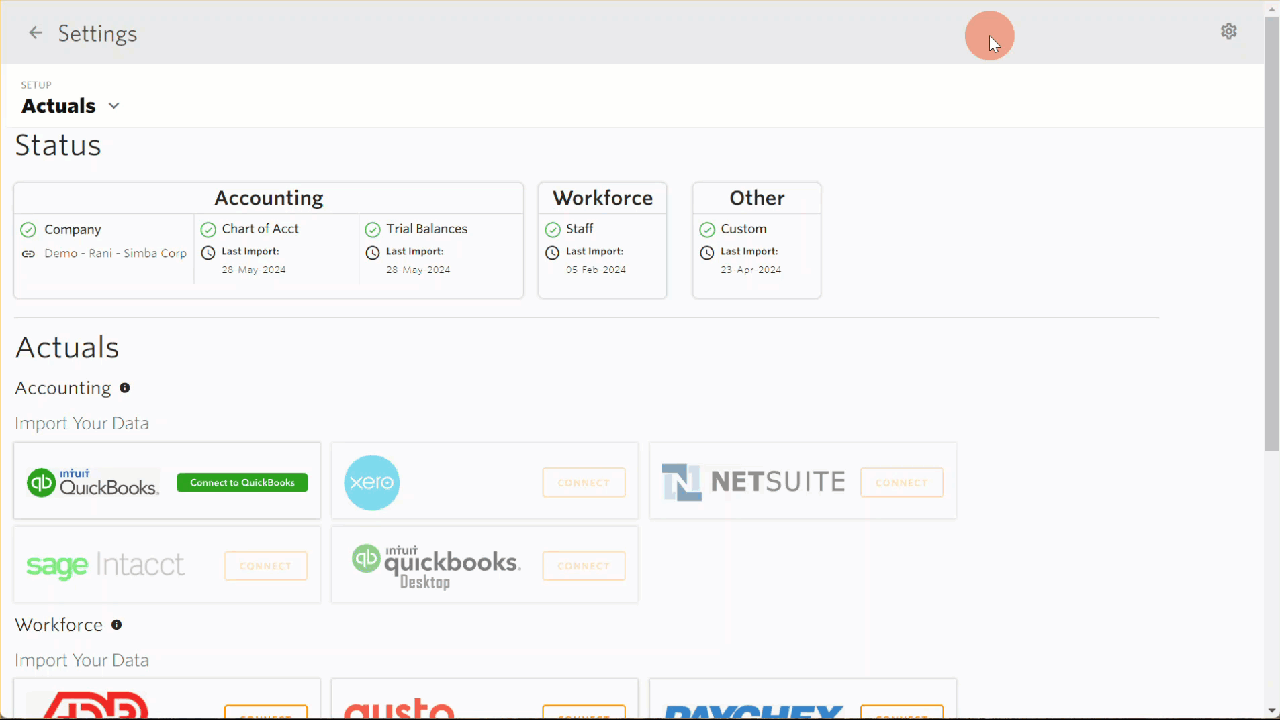Screen dimensions: 1280x720
Task: Click the Chart of Acct check icon
Action: pyautogui.click(x=208, y=229)
